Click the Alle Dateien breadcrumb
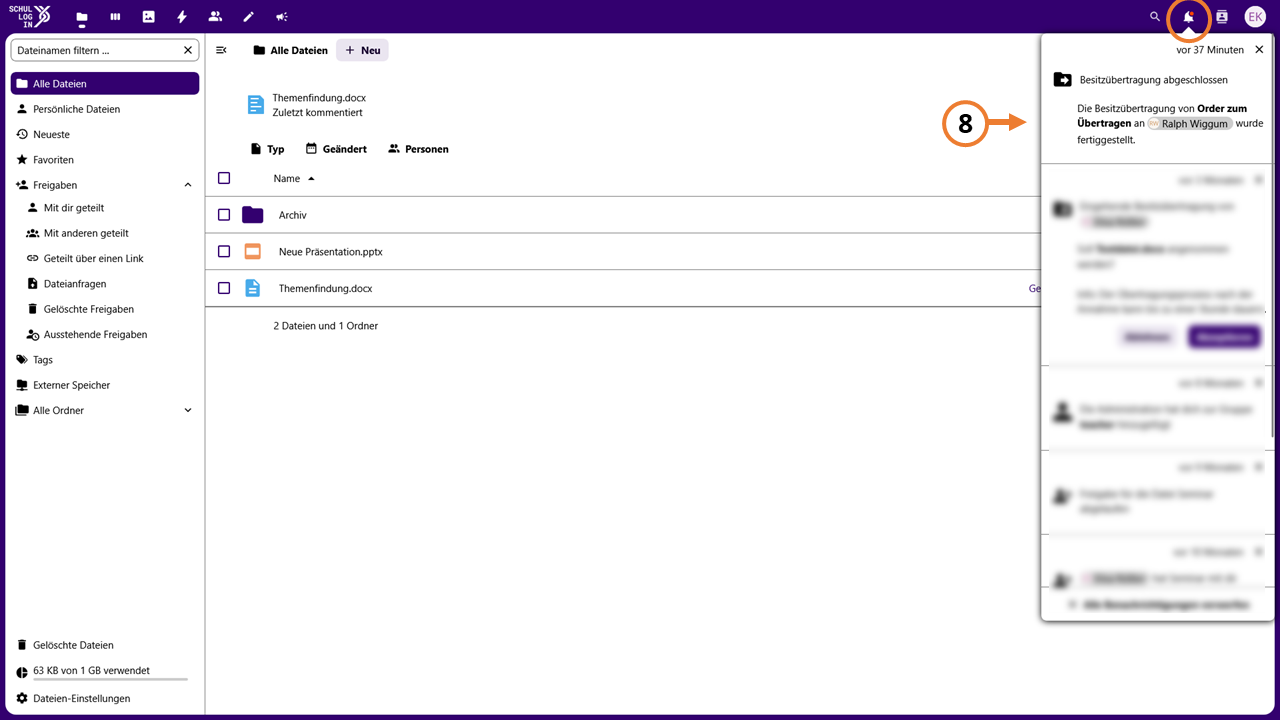Image resolution: width=1280 pixels, height=720 pixels. tap(290, 50)
